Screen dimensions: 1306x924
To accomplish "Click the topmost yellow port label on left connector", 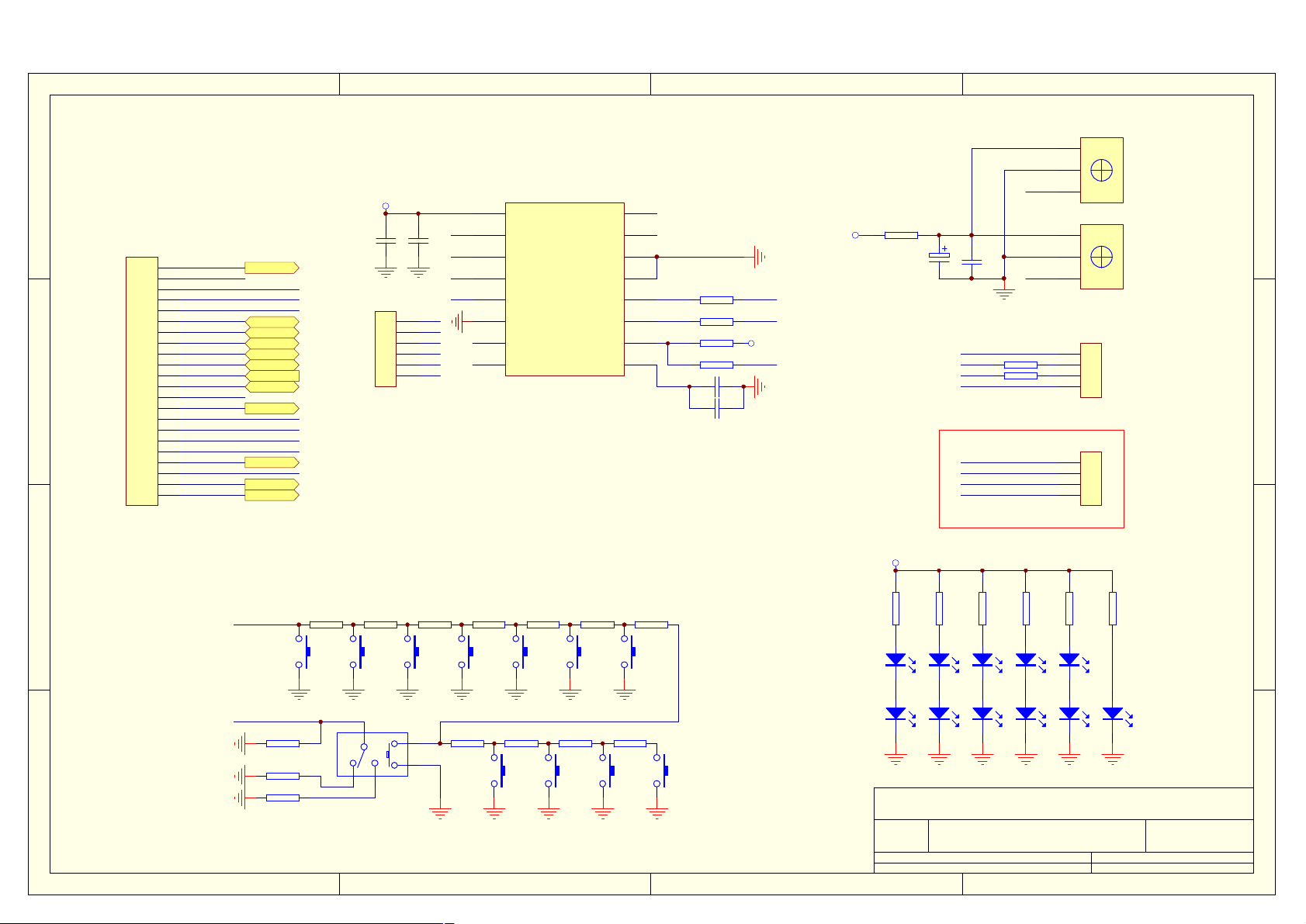I will [x=272, y=268].
